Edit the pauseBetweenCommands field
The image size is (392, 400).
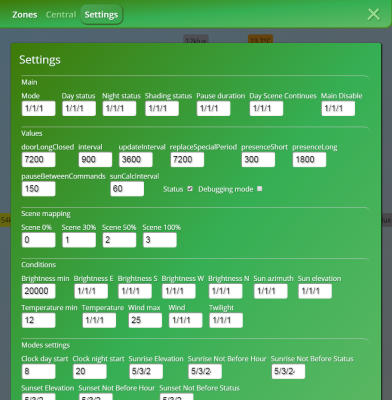(38, 189)
